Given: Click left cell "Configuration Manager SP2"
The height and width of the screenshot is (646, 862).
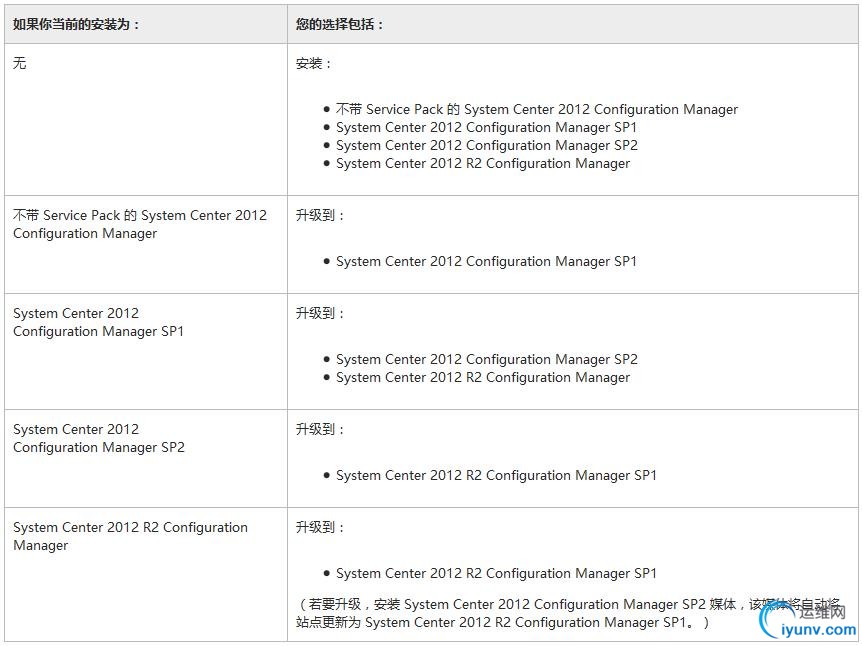Looking at the screenshot, I should 99,438.
